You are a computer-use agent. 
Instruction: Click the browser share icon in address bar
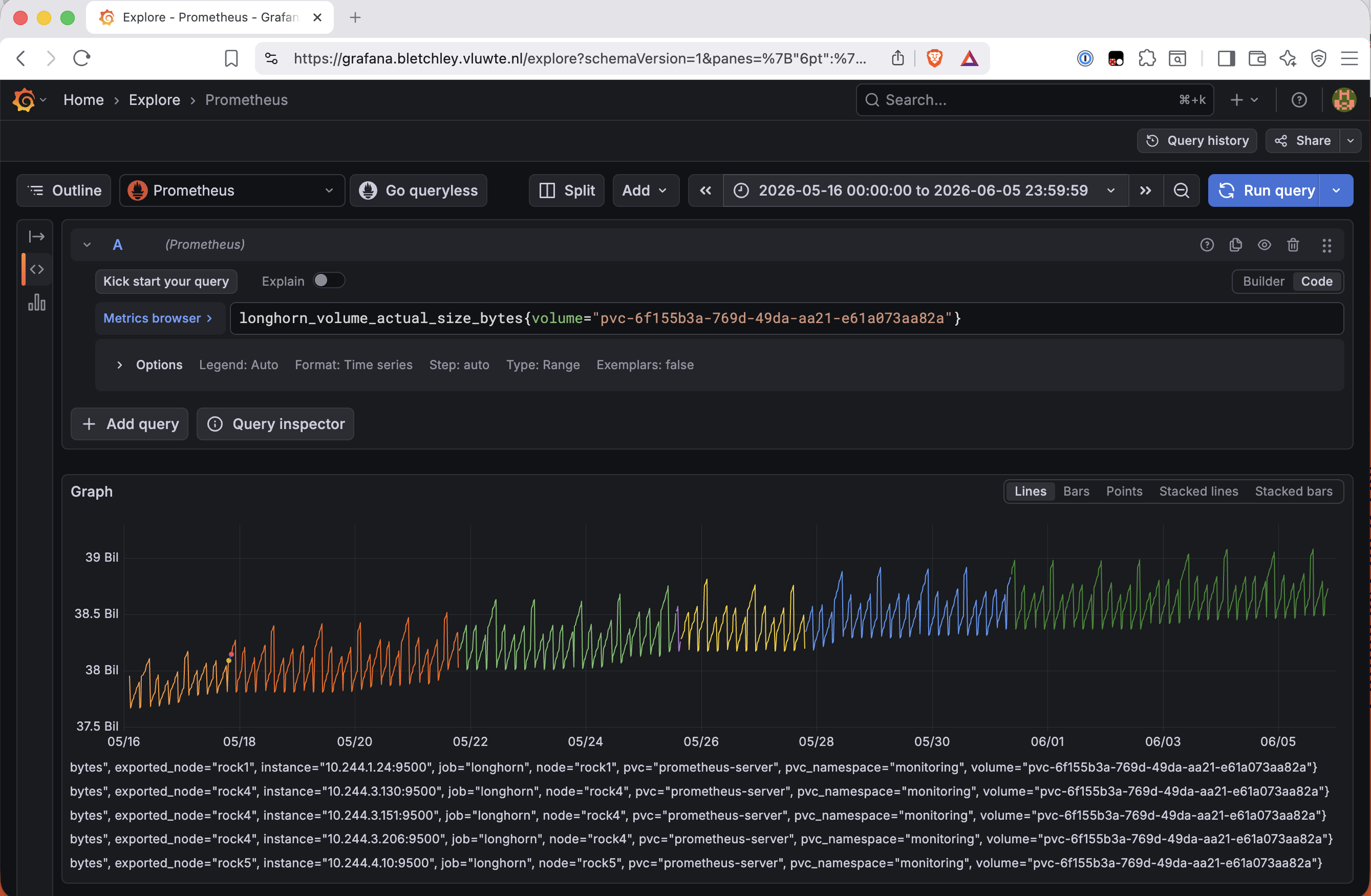897,58
